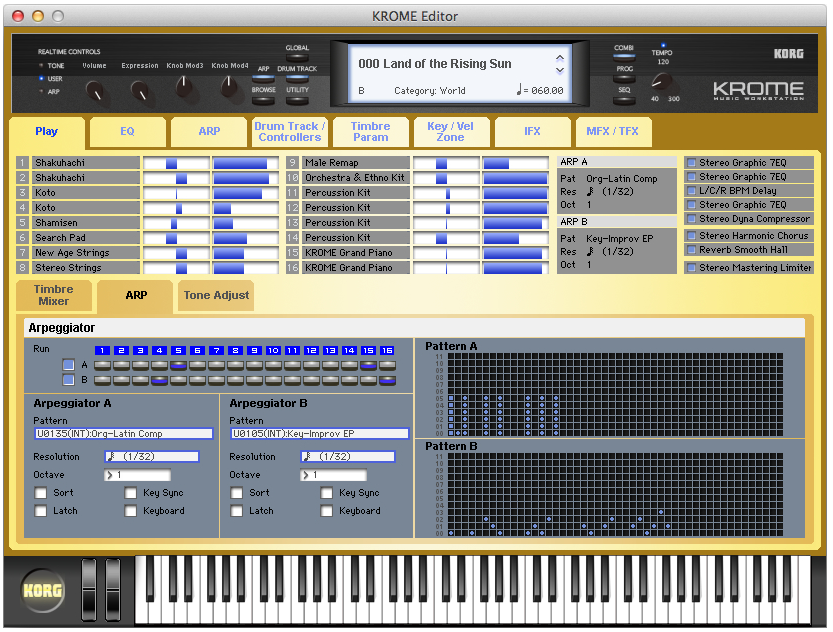Toggle Arpeggiator B assign button for timbre 4

159,380
